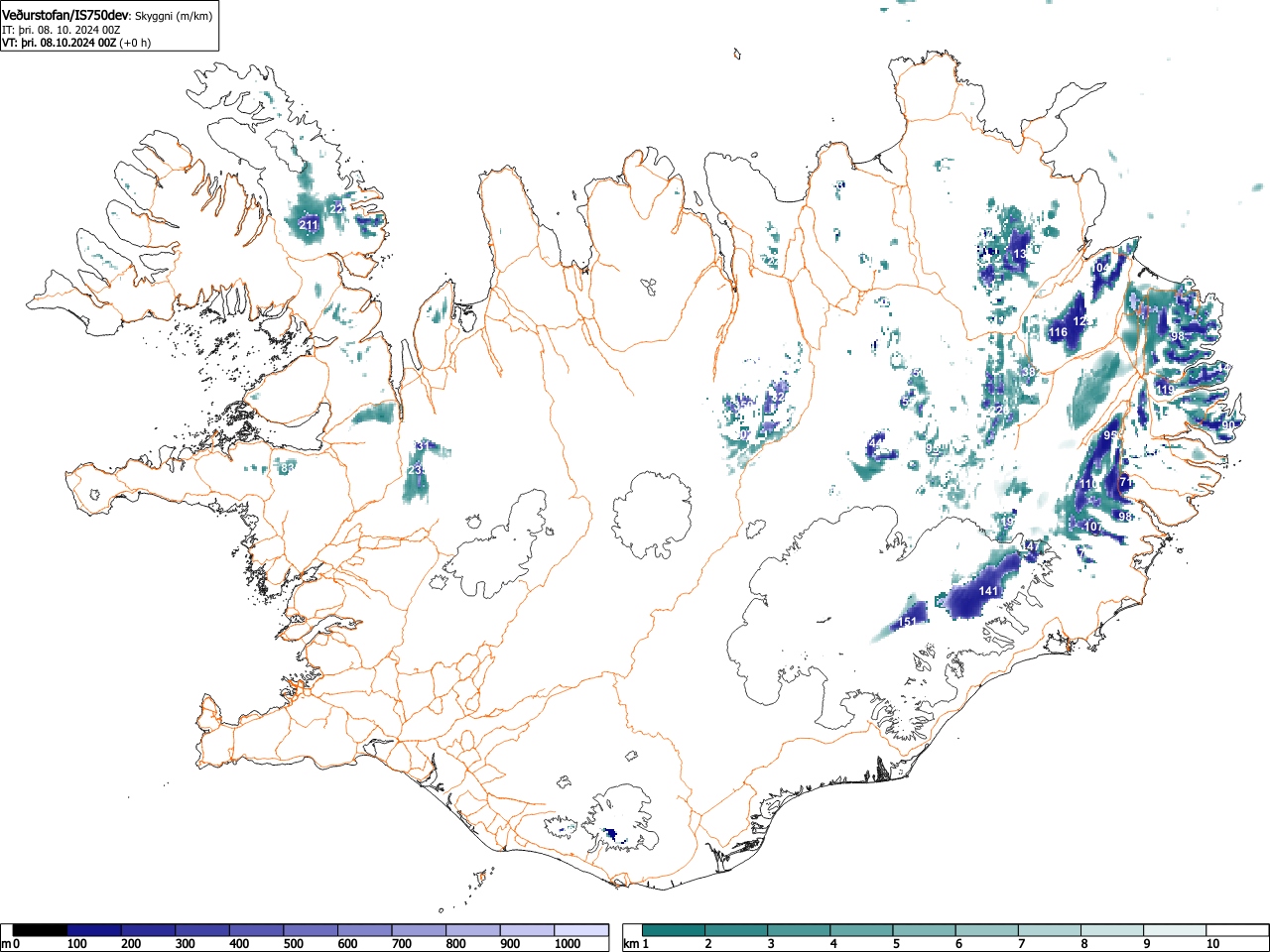Click the 'km' unit label on the right legend
The image size is (1270, 952).
(631, 944)
